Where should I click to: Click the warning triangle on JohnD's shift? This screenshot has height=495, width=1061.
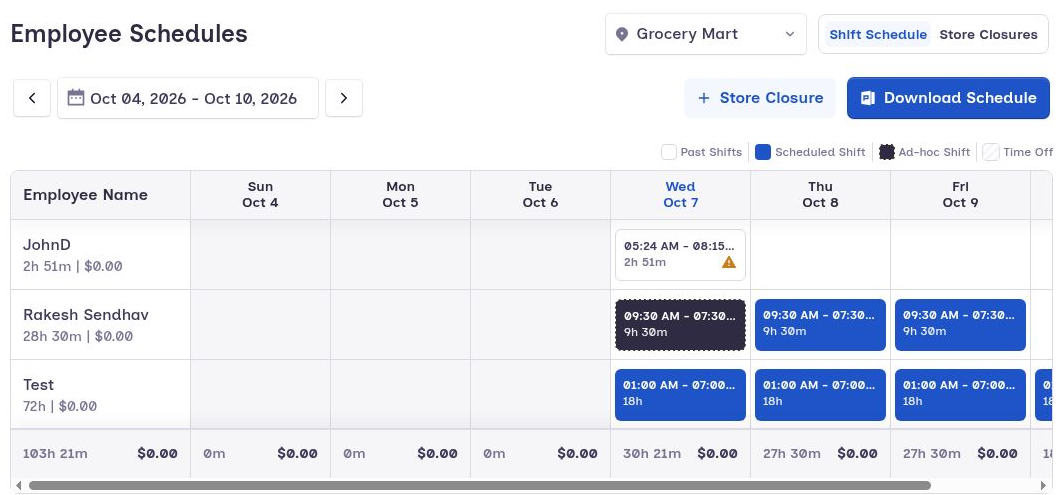coord(729,262)
